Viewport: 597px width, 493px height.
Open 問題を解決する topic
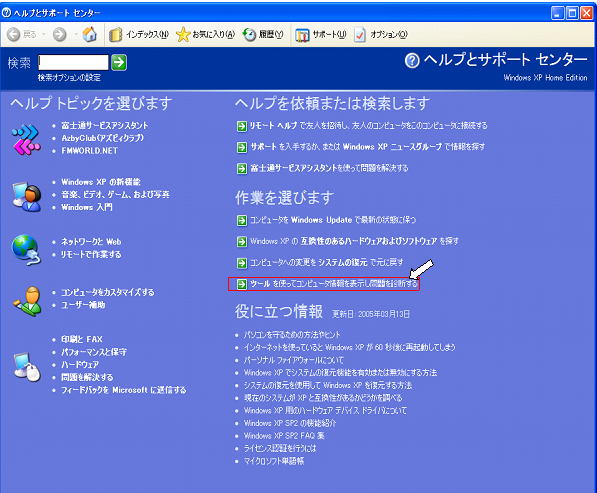click(x=87, y=377)
